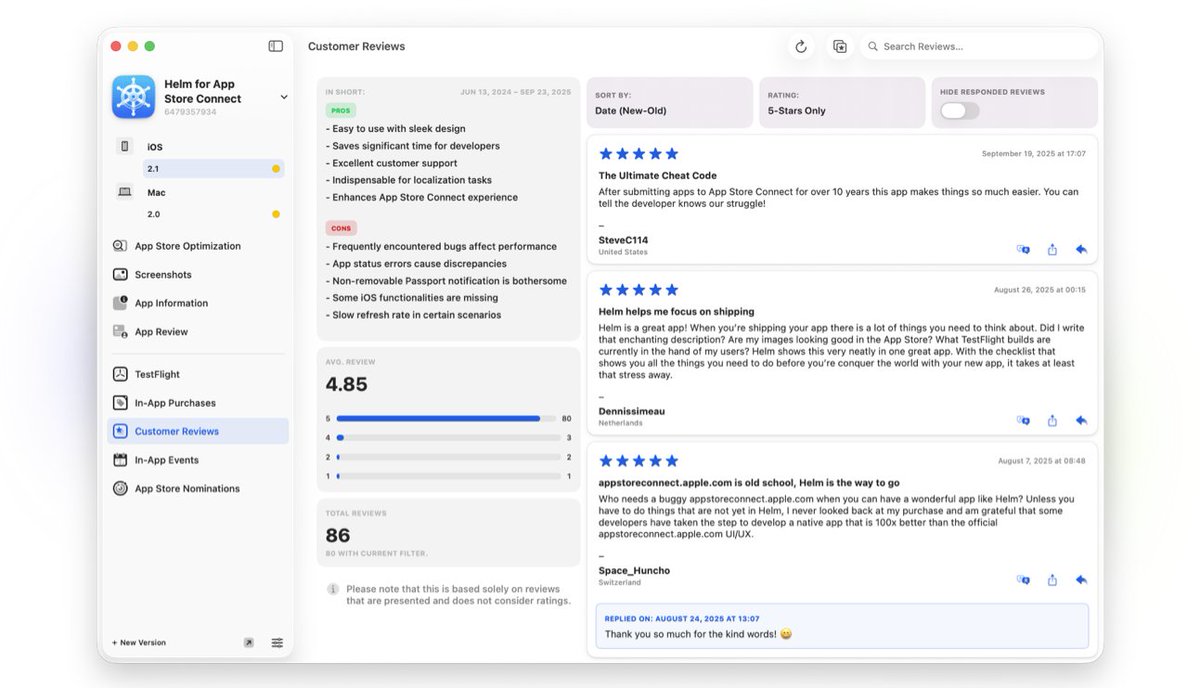Click the App Store Optimization icon
This screenshot has height=688, width=1200.
point(120,246)
